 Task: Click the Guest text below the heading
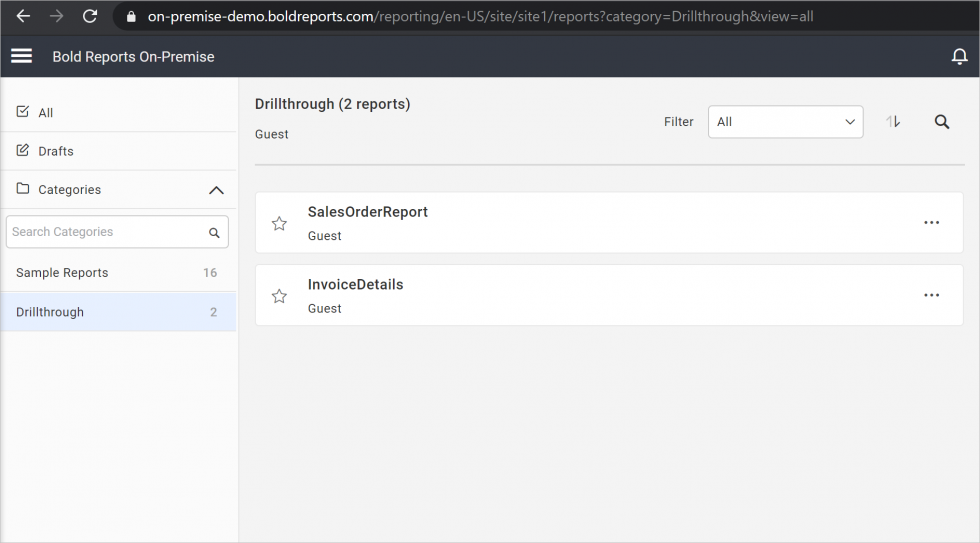272,134
